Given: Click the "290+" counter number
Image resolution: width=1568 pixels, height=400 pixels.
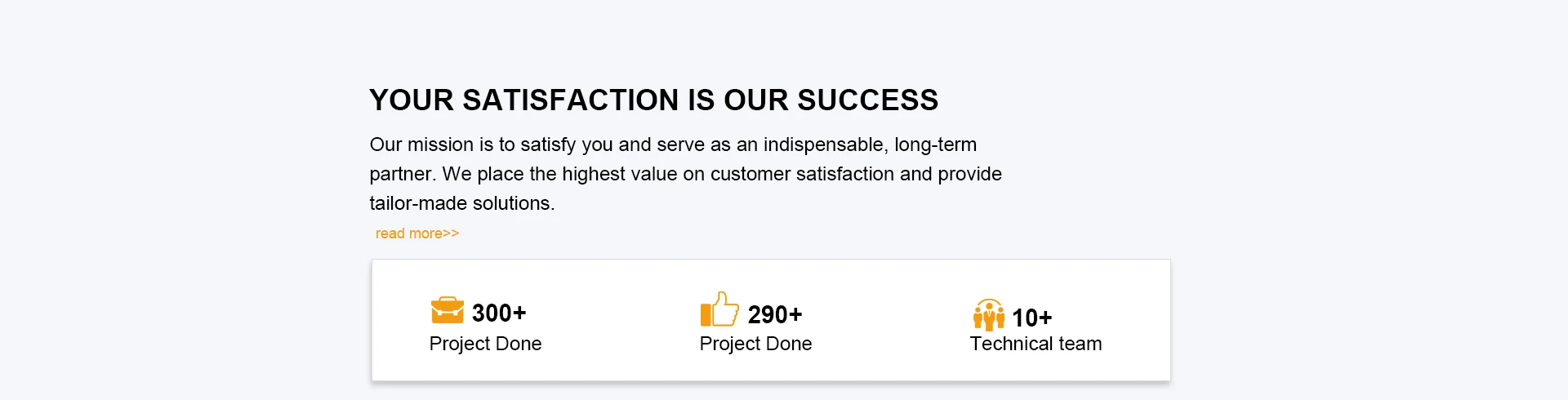Looking at the screenshot, I should coord(775,314).
